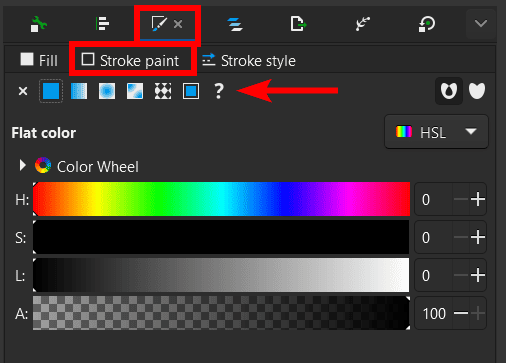Screen dimensions: 506x363
Task: Open the Layers and Objects tab
Action: click(x=235, y=24)
